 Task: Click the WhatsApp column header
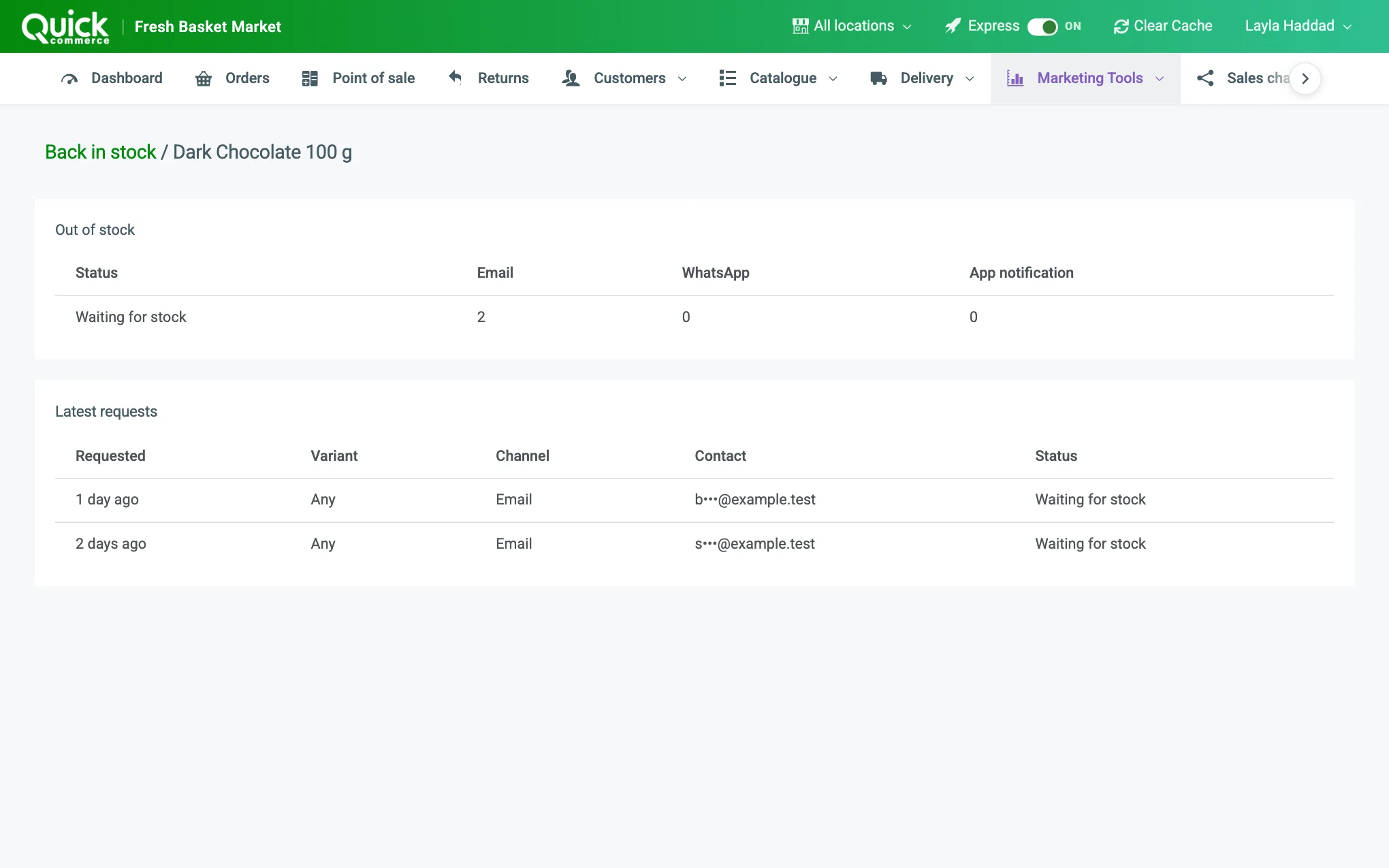click(x=716, y=273)
